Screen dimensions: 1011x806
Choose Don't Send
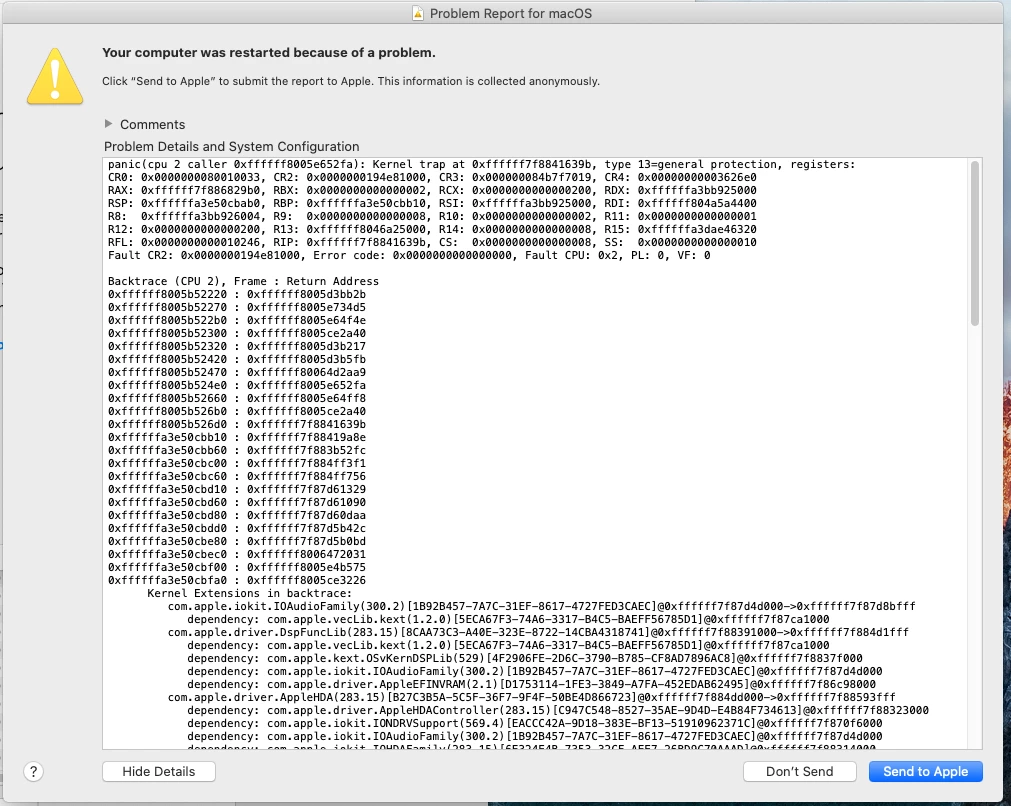coord(800,771)
